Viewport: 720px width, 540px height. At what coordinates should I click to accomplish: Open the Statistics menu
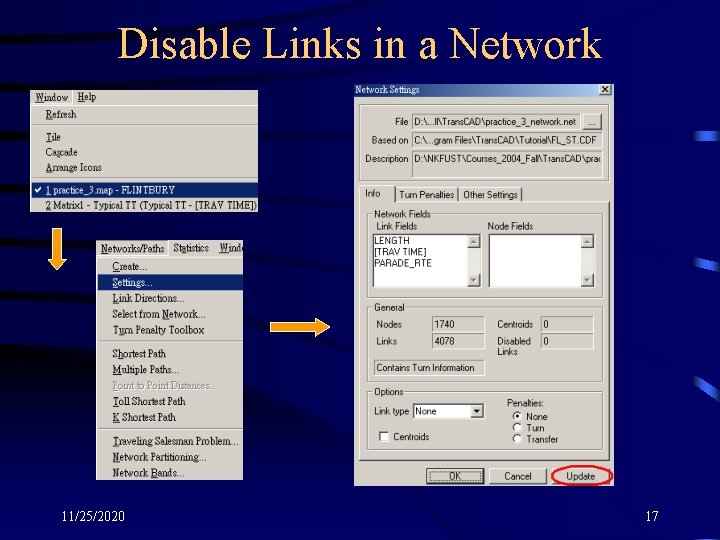pyautogui.click(x=191, y=248)
